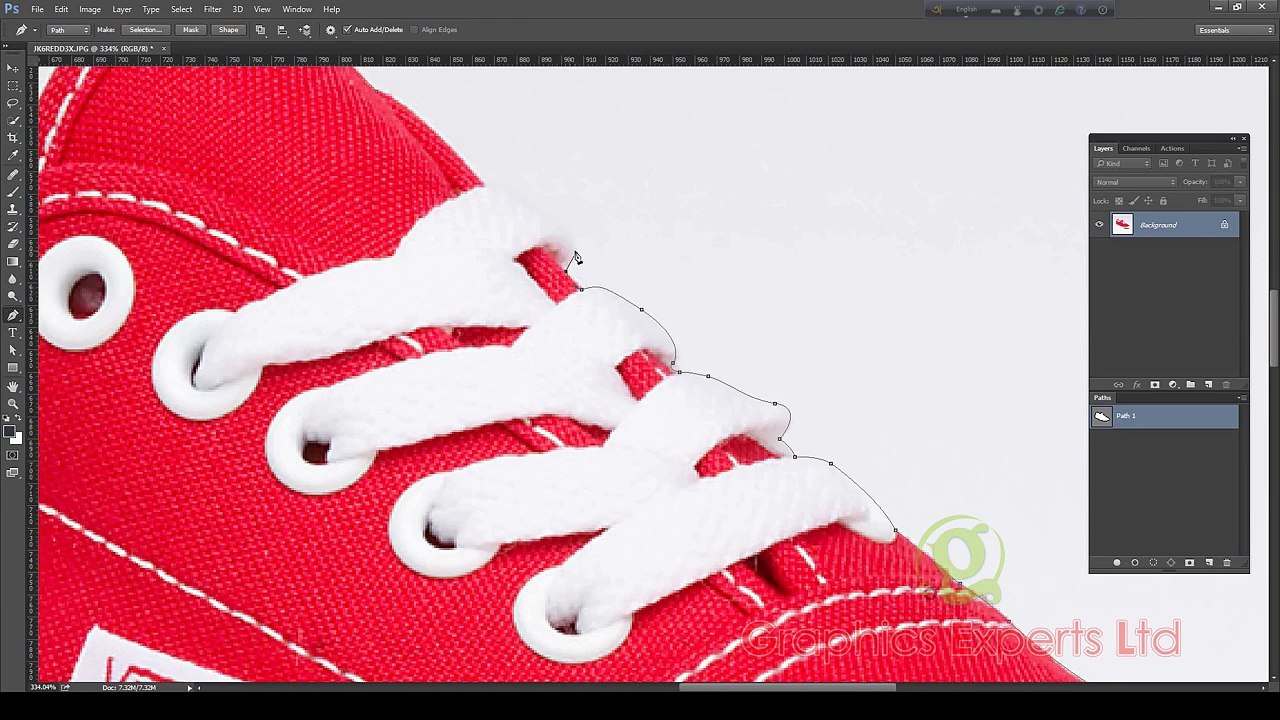Toggle adjustment layer filter
Viewport: 1280px width, 720px height.
click(x=1179, y=163)
